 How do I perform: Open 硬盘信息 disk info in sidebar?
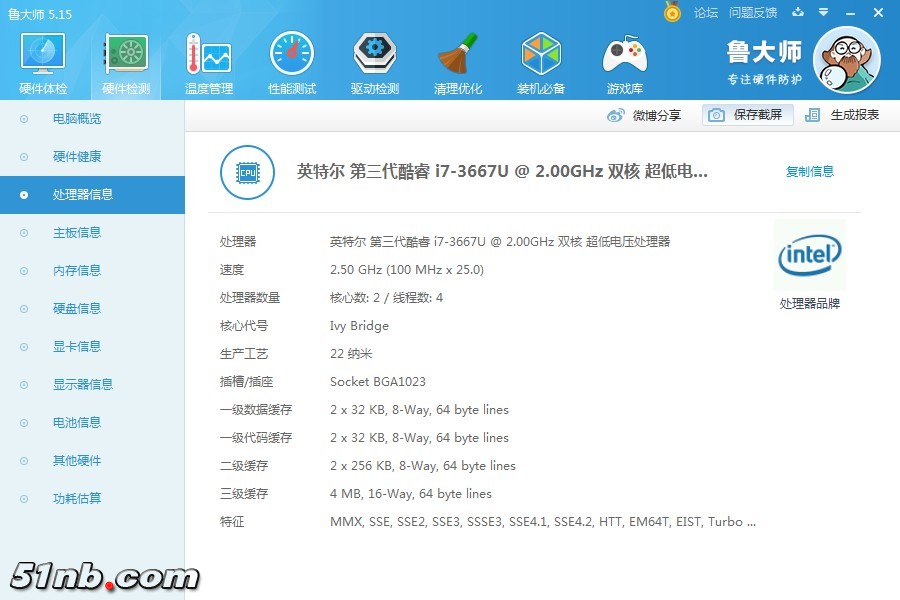point(76,309)
